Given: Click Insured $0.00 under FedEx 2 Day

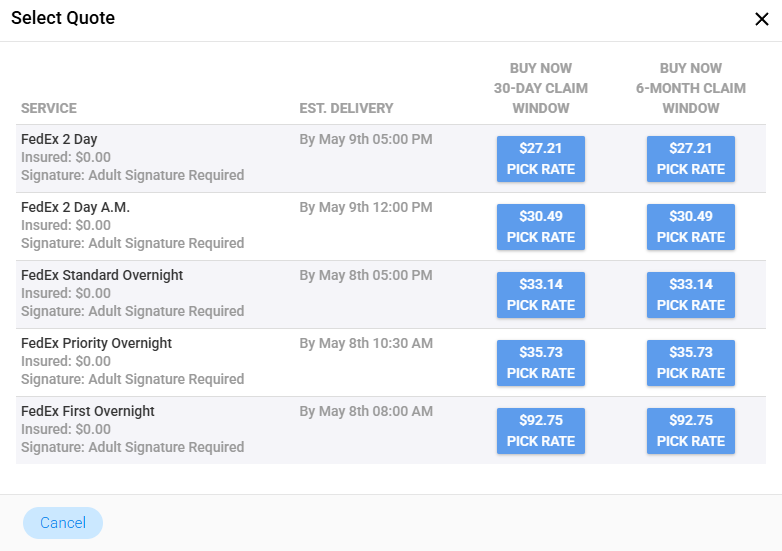Looking at the screenshot, I should 66,157.
